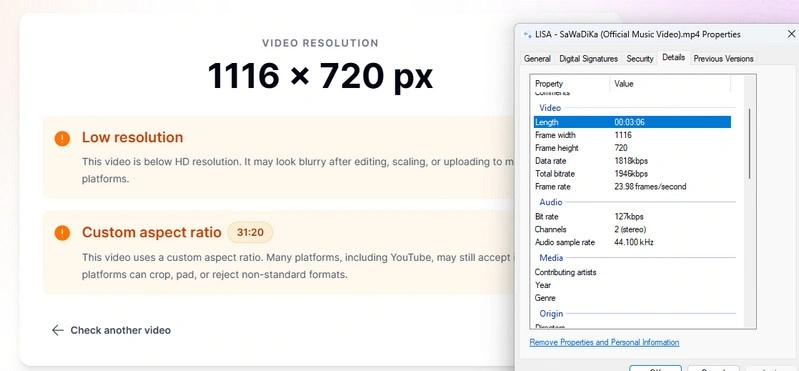Click the Audio section heading
The width and height of the screenshot is (799, 371).
(x=551, y=202)
